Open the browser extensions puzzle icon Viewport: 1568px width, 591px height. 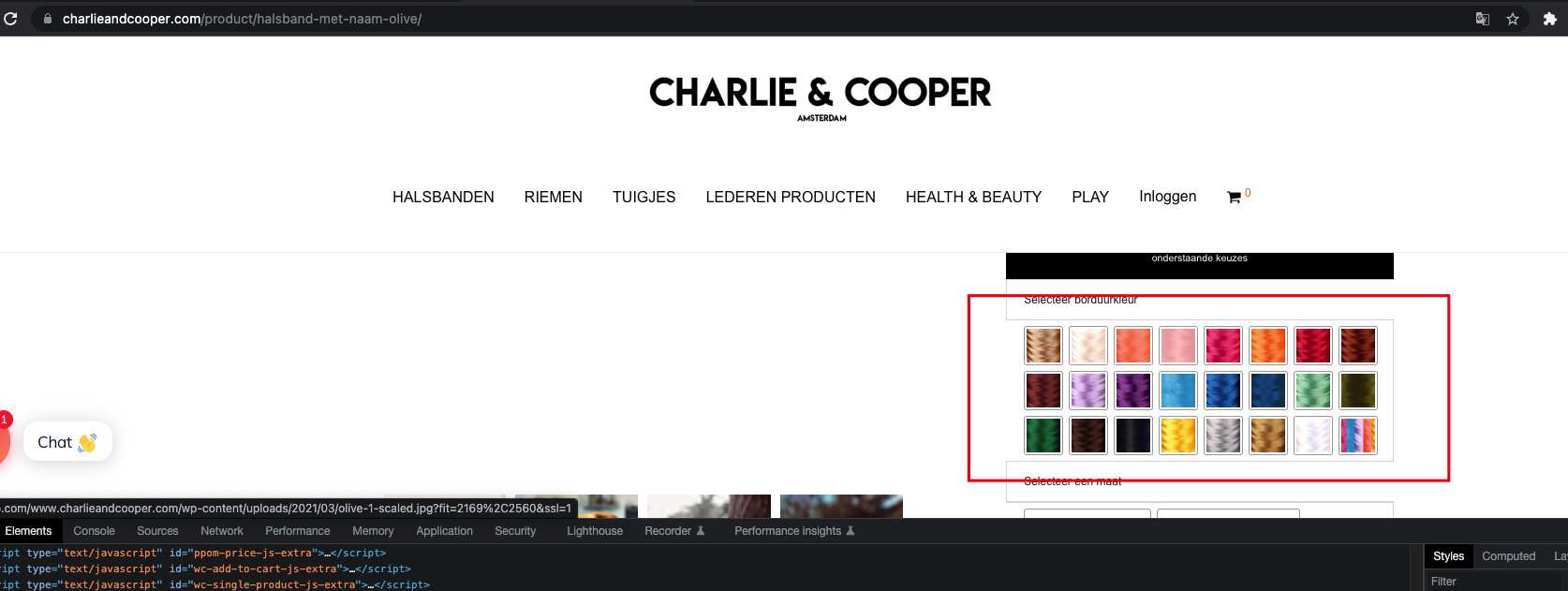[x=1549, y=19]
